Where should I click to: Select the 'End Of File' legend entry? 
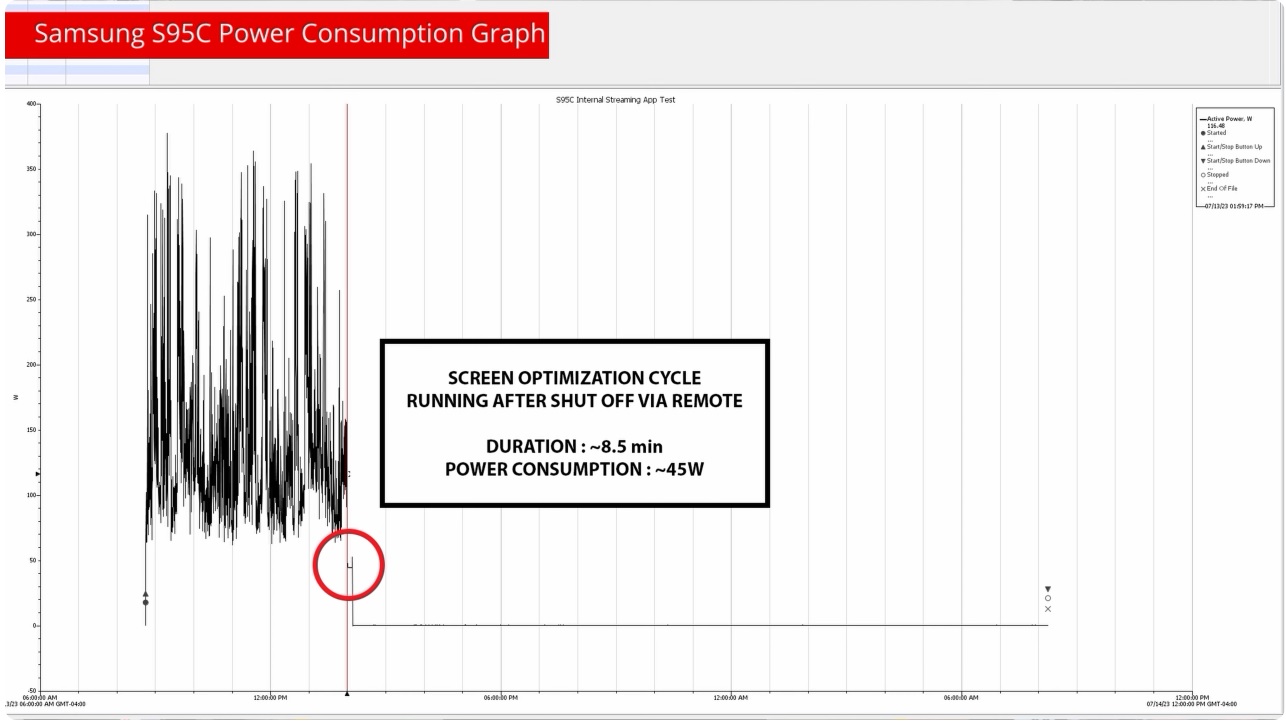click(x=1219, y=189)
